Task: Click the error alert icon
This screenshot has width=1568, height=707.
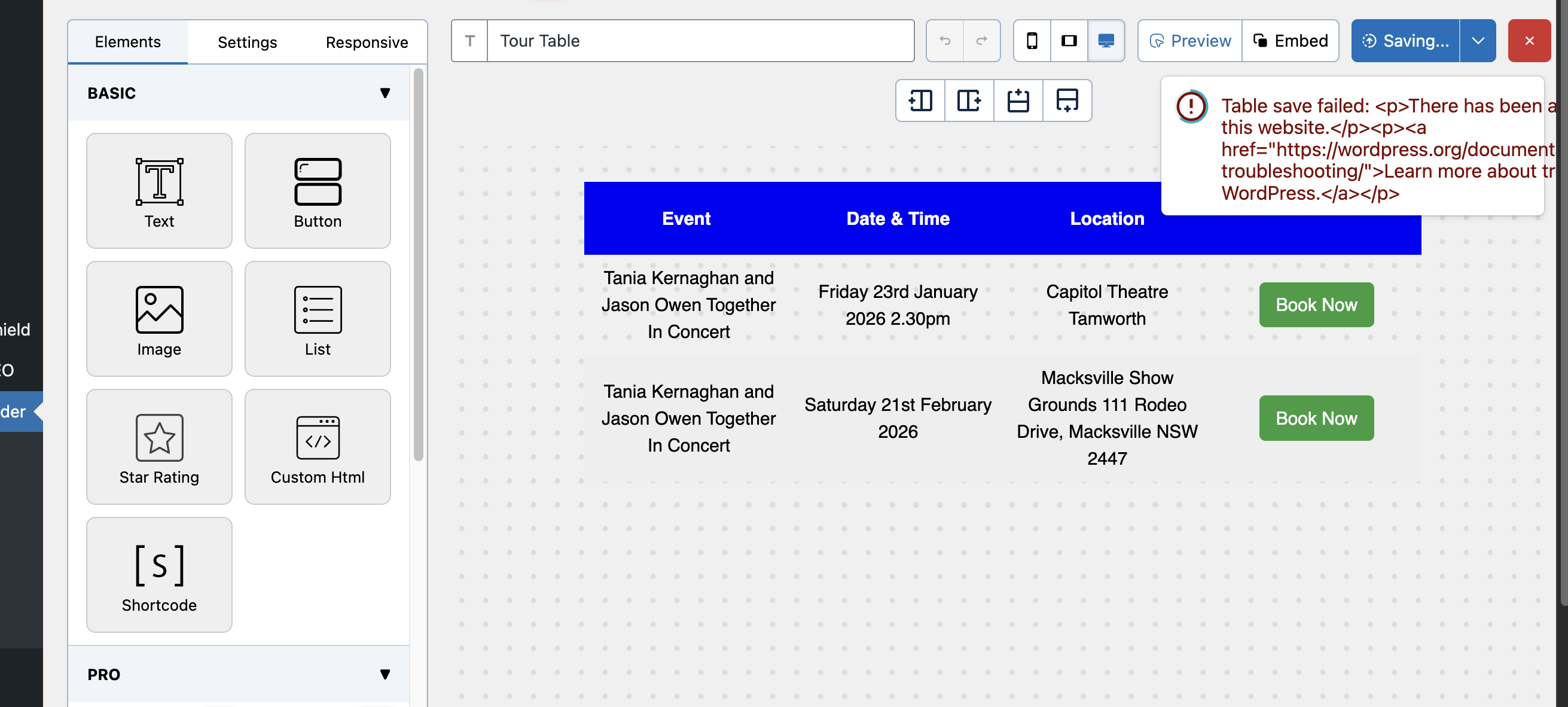Action: point(1191,106)
